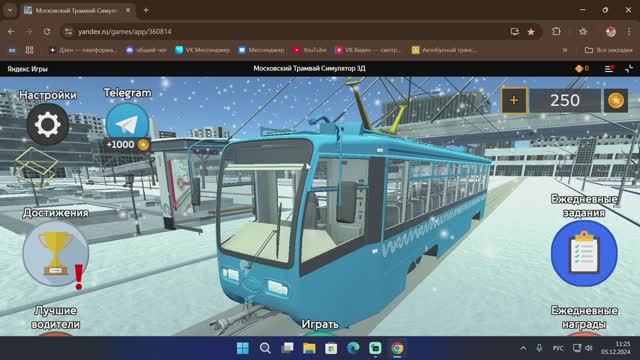Go back in browser history
The height and width of the screenshot is (360, 640).
11,31
